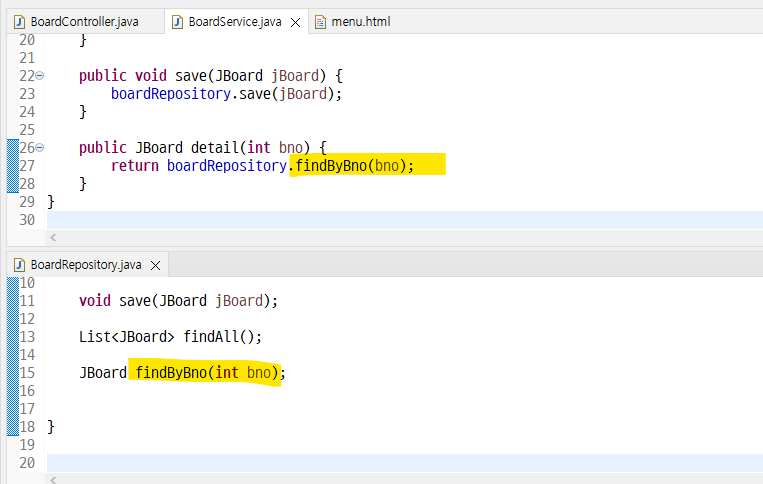Click the left scroll arrow in BoardService editor
This screenshot has height=484, width=763.
coord(53,237)
